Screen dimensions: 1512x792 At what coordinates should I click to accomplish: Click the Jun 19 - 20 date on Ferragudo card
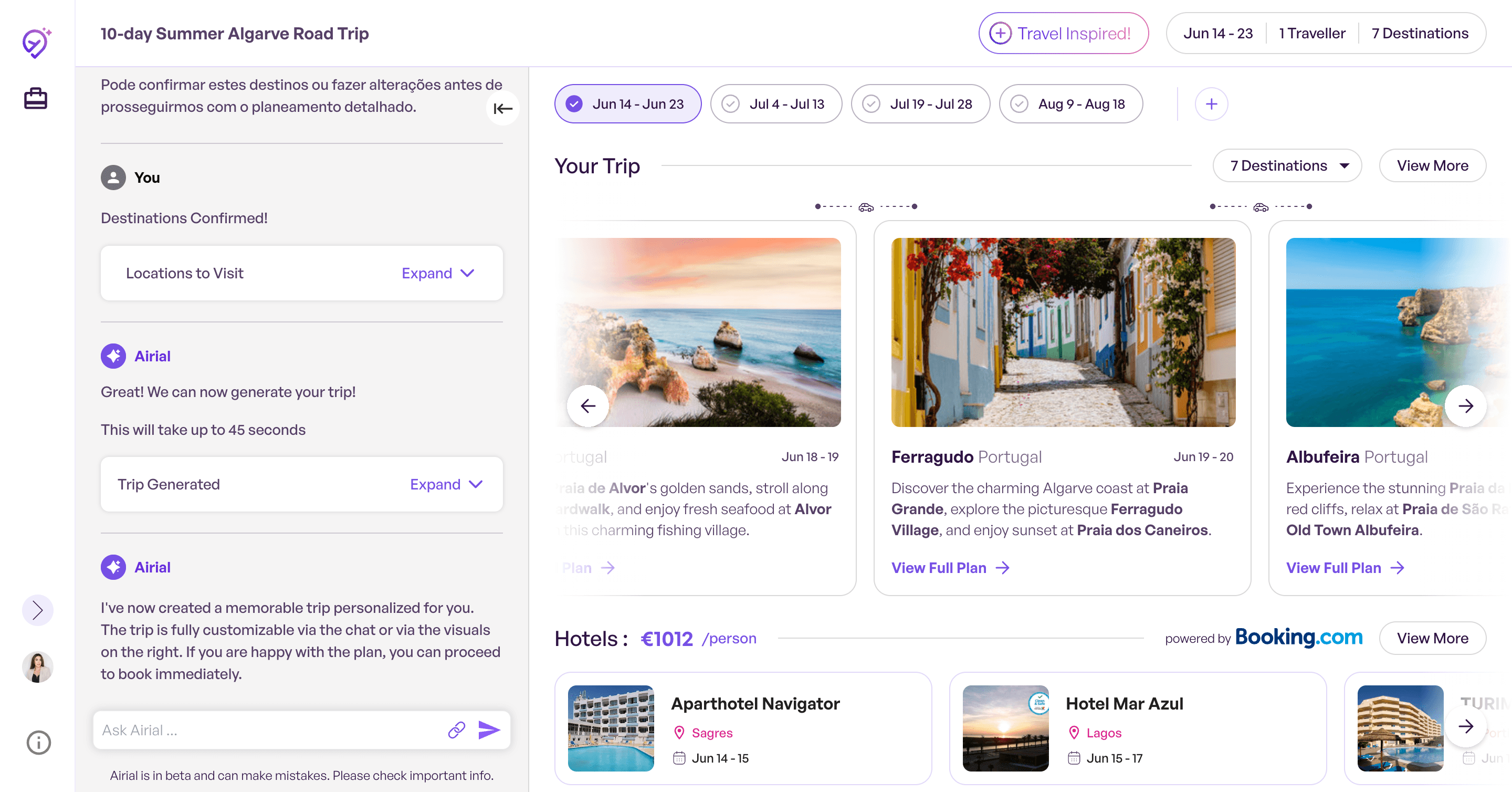(x=1203, y=457)
